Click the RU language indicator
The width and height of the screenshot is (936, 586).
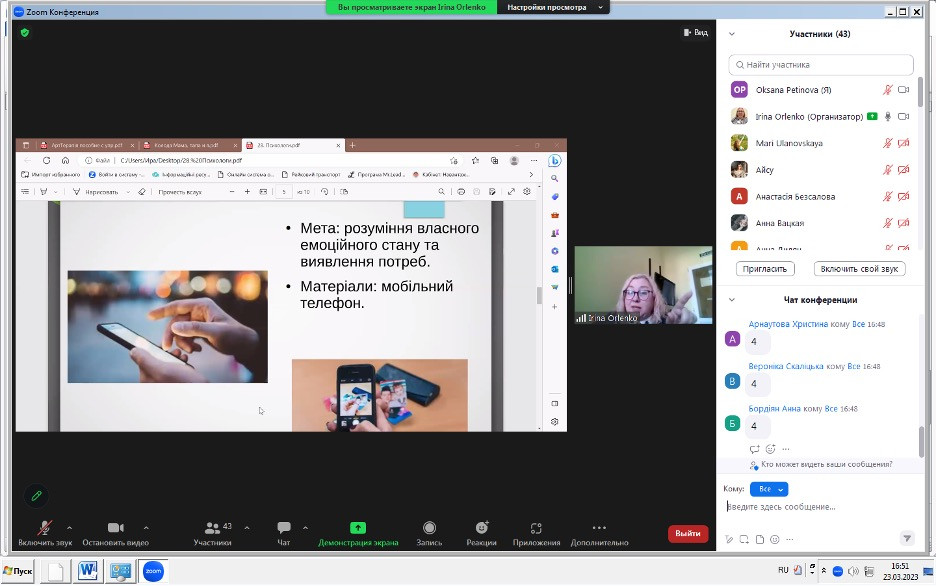point(783,570)
